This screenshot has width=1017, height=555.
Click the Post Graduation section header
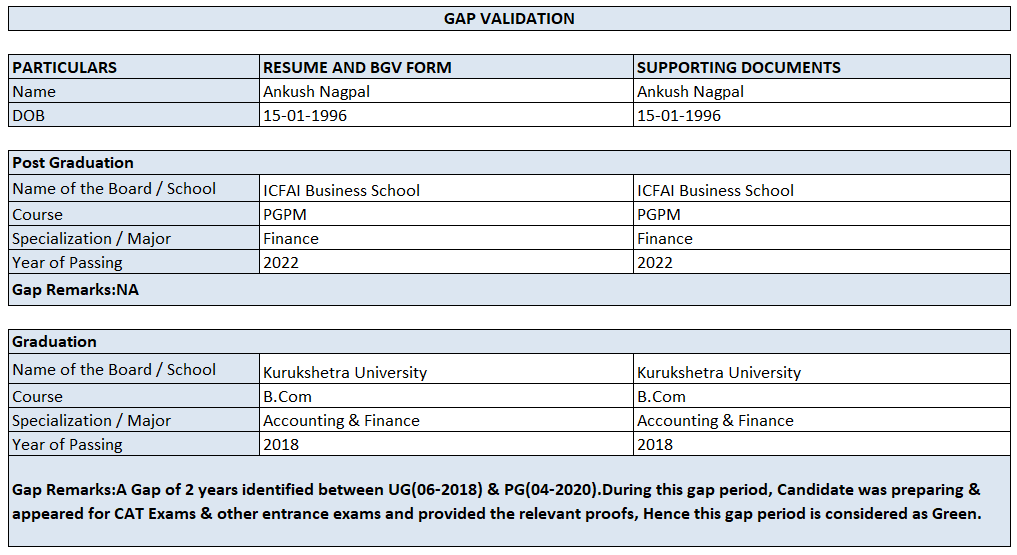click(73, 162)
